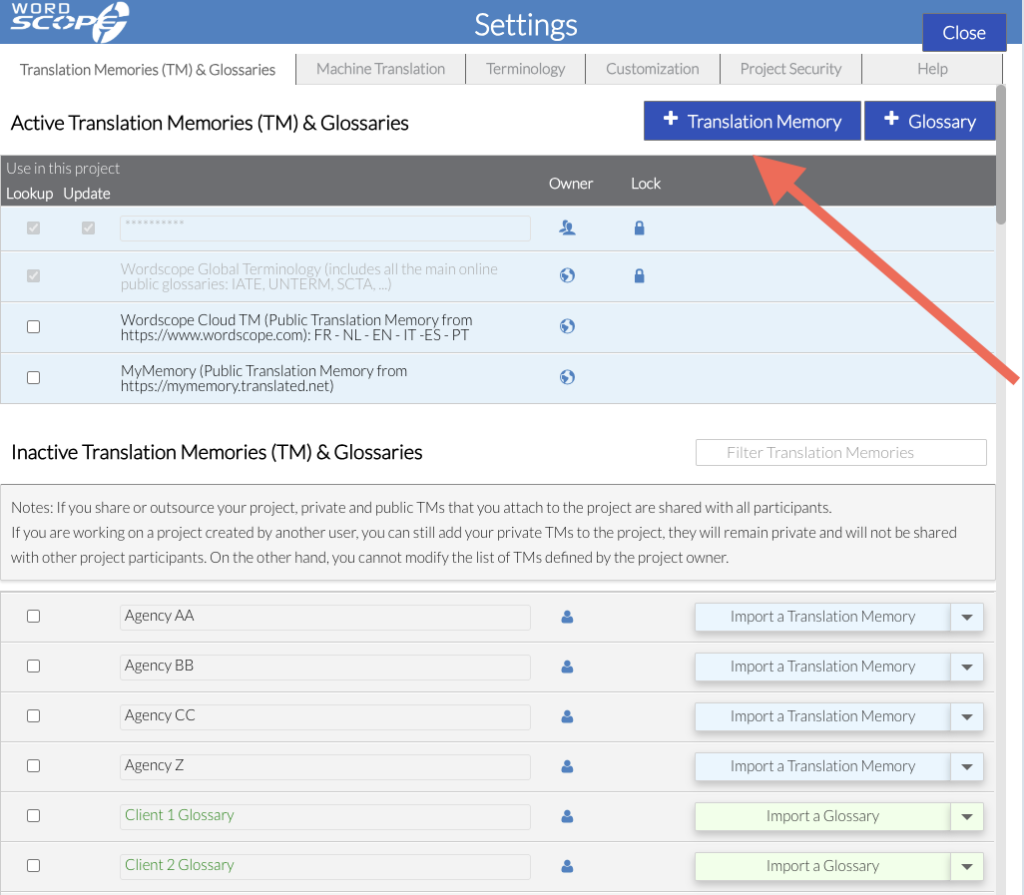Click lock icon on Wordscope Global Terminology row

[x=639, y=276]
